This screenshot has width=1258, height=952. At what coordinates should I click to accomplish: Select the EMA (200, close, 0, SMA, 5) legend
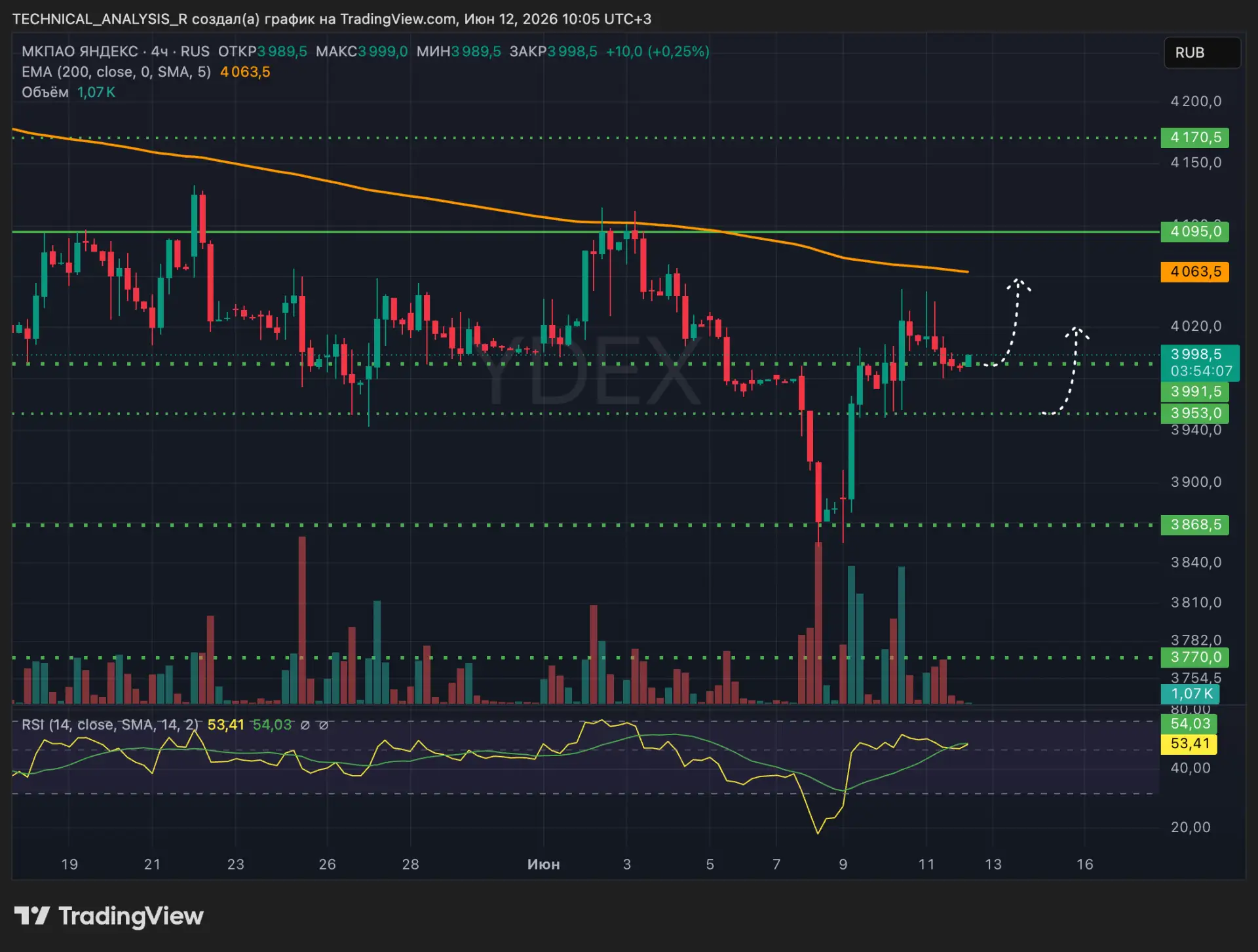coord(116,72)
